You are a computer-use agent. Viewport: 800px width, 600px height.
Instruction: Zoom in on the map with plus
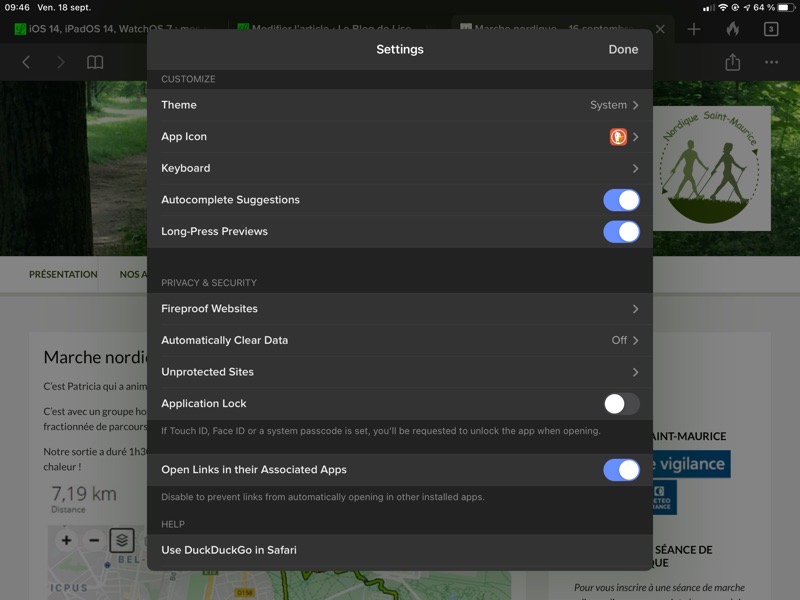66,541
